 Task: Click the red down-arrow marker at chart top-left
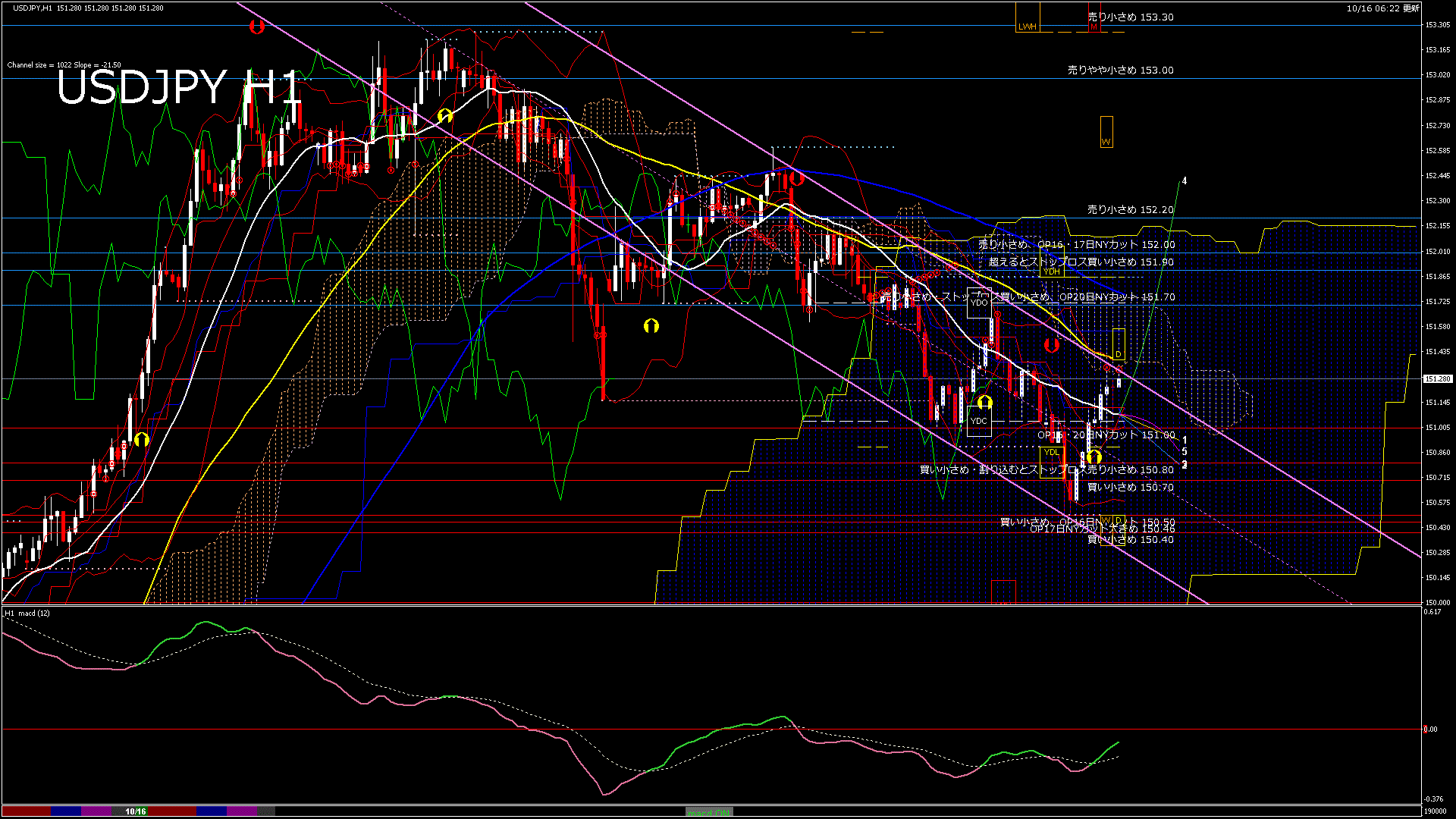(x=256, y=27)
